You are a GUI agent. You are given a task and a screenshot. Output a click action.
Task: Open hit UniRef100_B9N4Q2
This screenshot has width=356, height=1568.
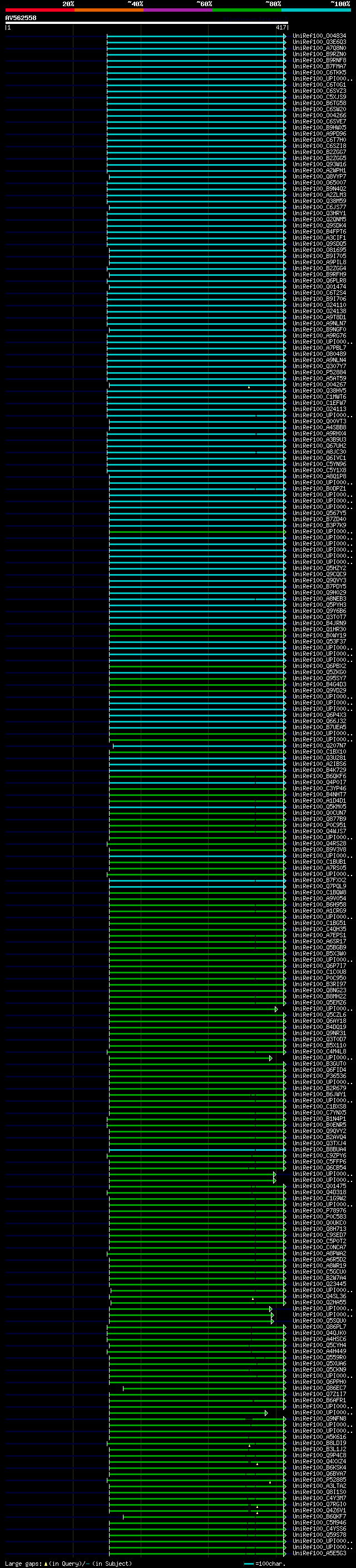(x=319, y=189)
